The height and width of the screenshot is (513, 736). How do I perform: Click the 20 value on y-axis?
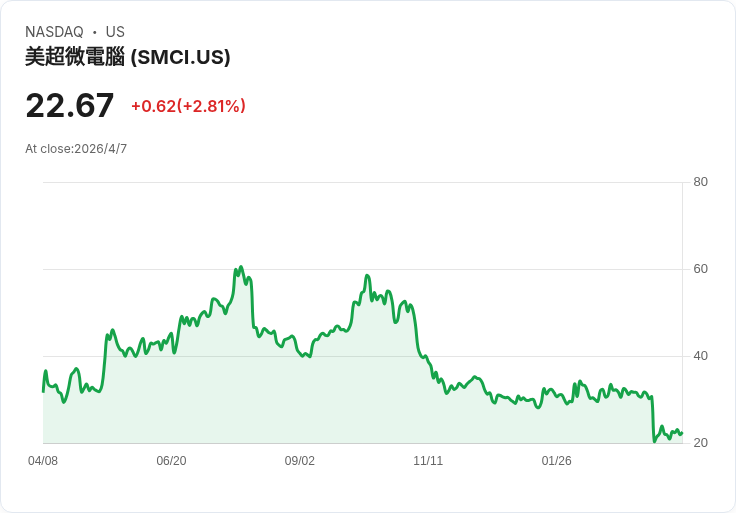[x=700, y=443]
